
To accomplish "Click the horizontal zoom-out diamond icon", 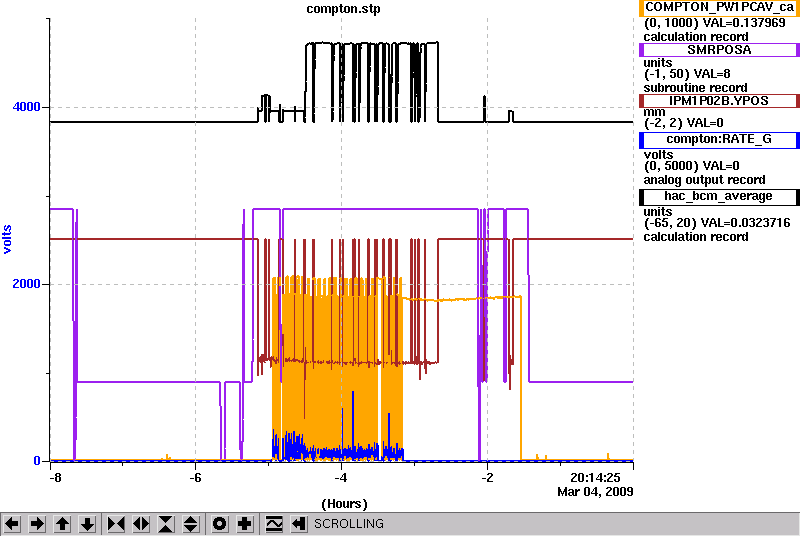I will pyautogui.click(x=141, y=524).
